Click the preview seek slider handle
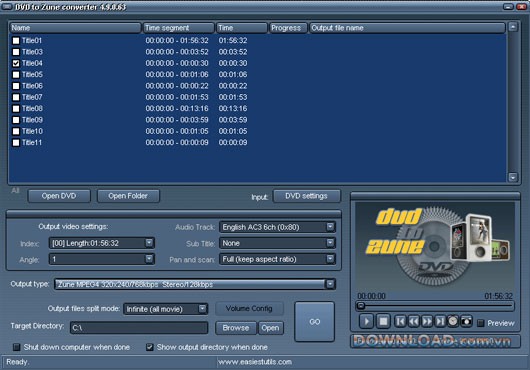The width and height of the screenshot is (530, 370). [361, 306]
